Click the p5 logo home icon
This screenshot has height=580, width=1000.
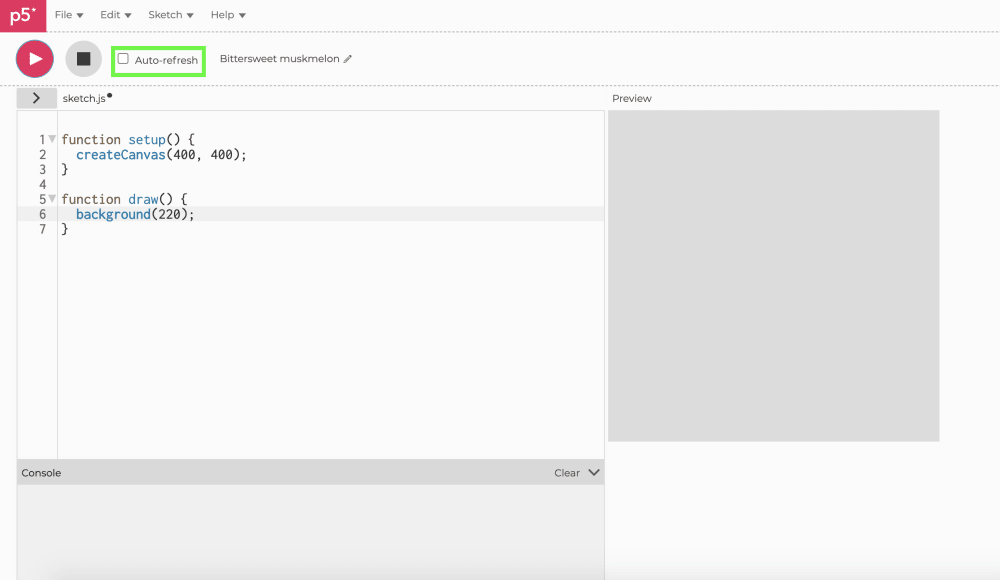(23, 15)
